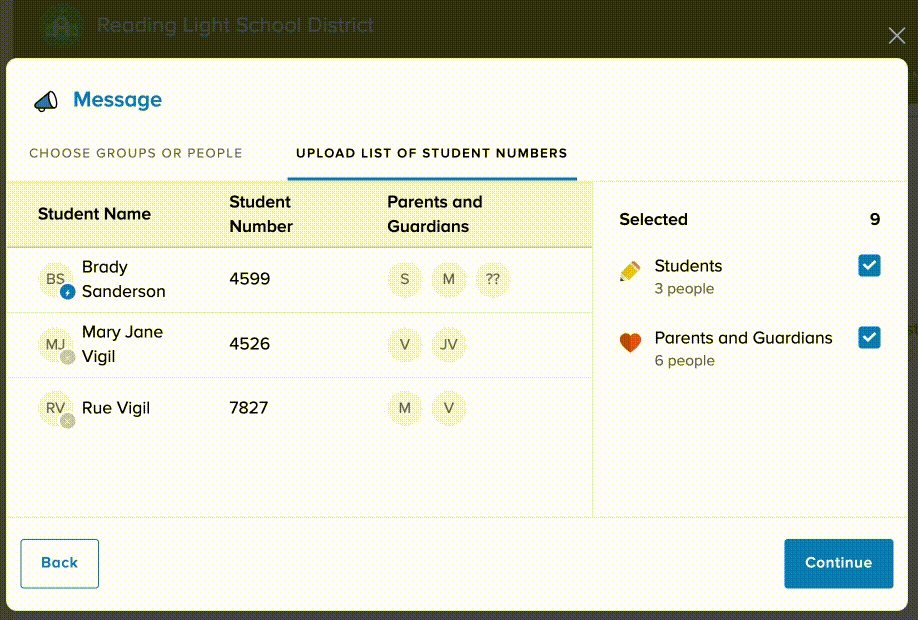Click the V guardian badge for Mary Jane
This screenshot has height=620, width=918.
click(404, 344)
